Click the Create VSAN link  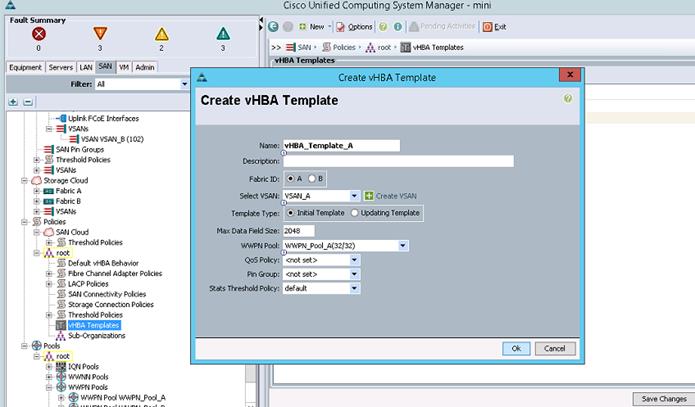pos(390,196)
